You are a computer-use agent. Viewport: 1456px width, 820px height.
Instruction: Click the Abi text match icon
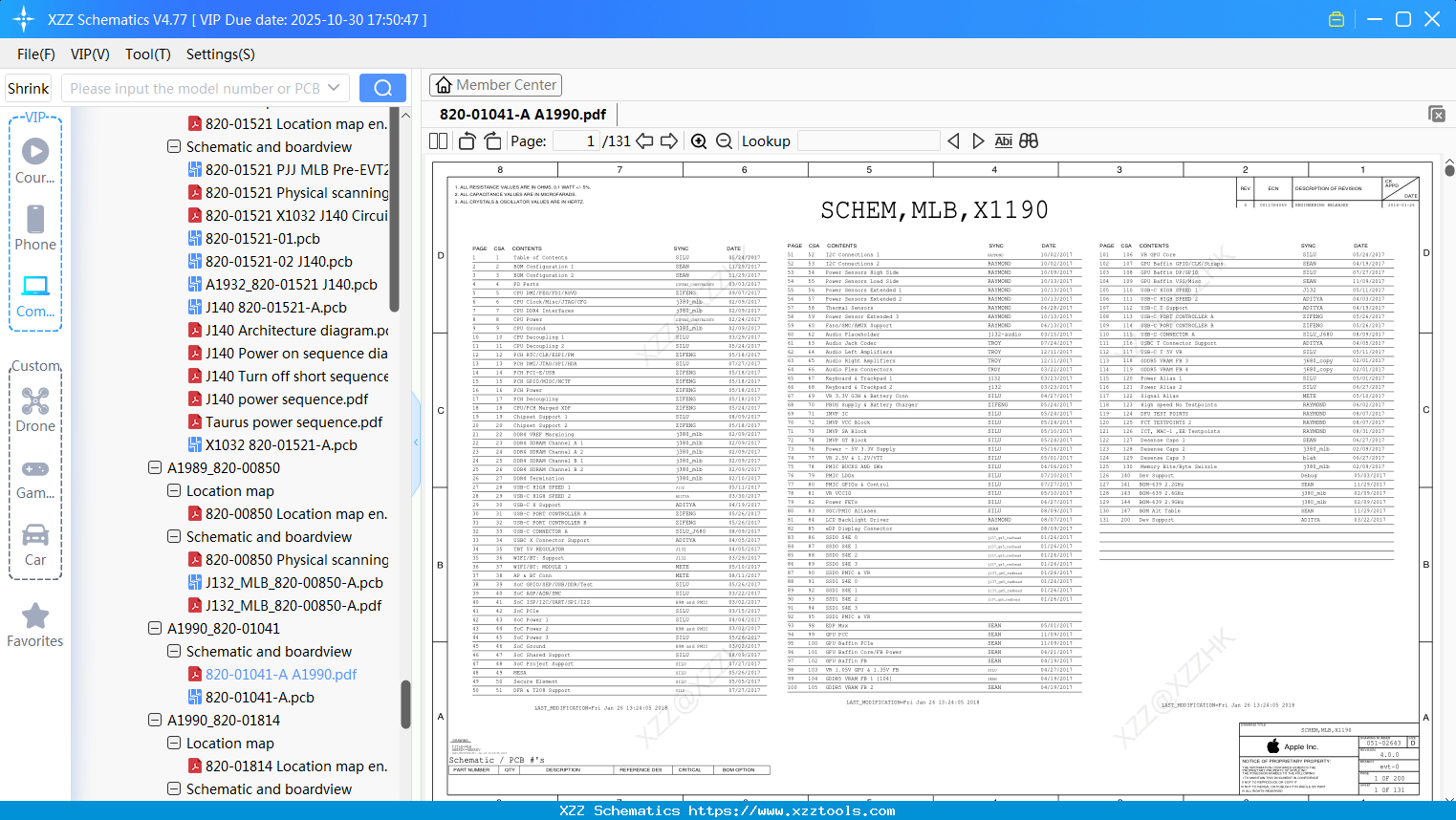1003,140
